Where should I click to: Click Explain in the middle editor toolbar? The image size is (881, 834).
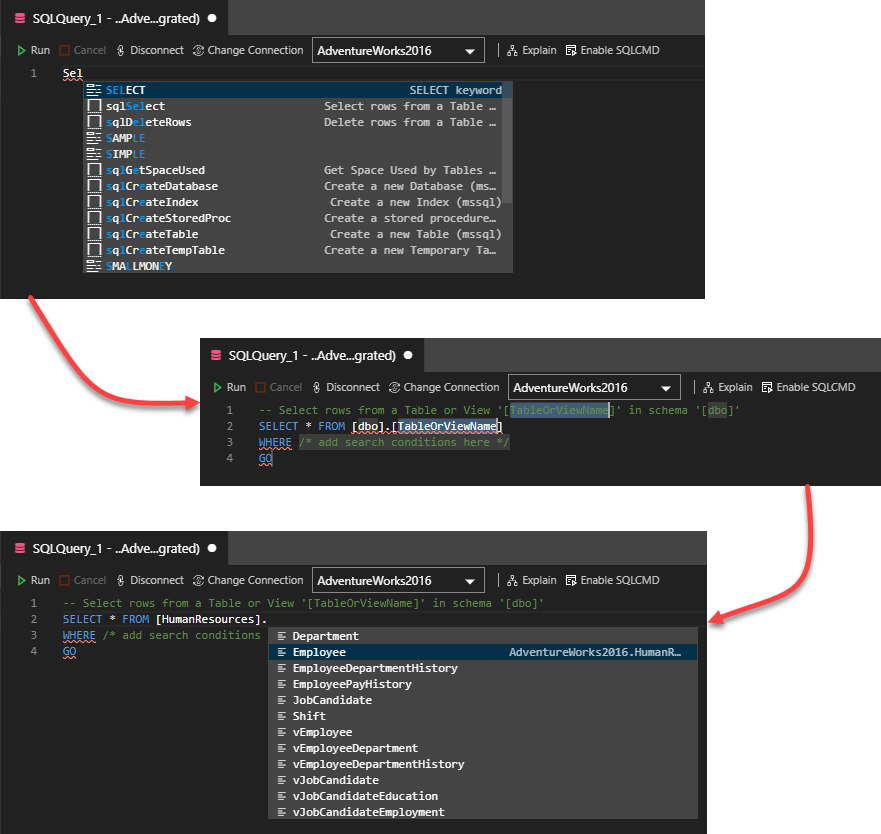pyautogui.click(x=728, y=388)
